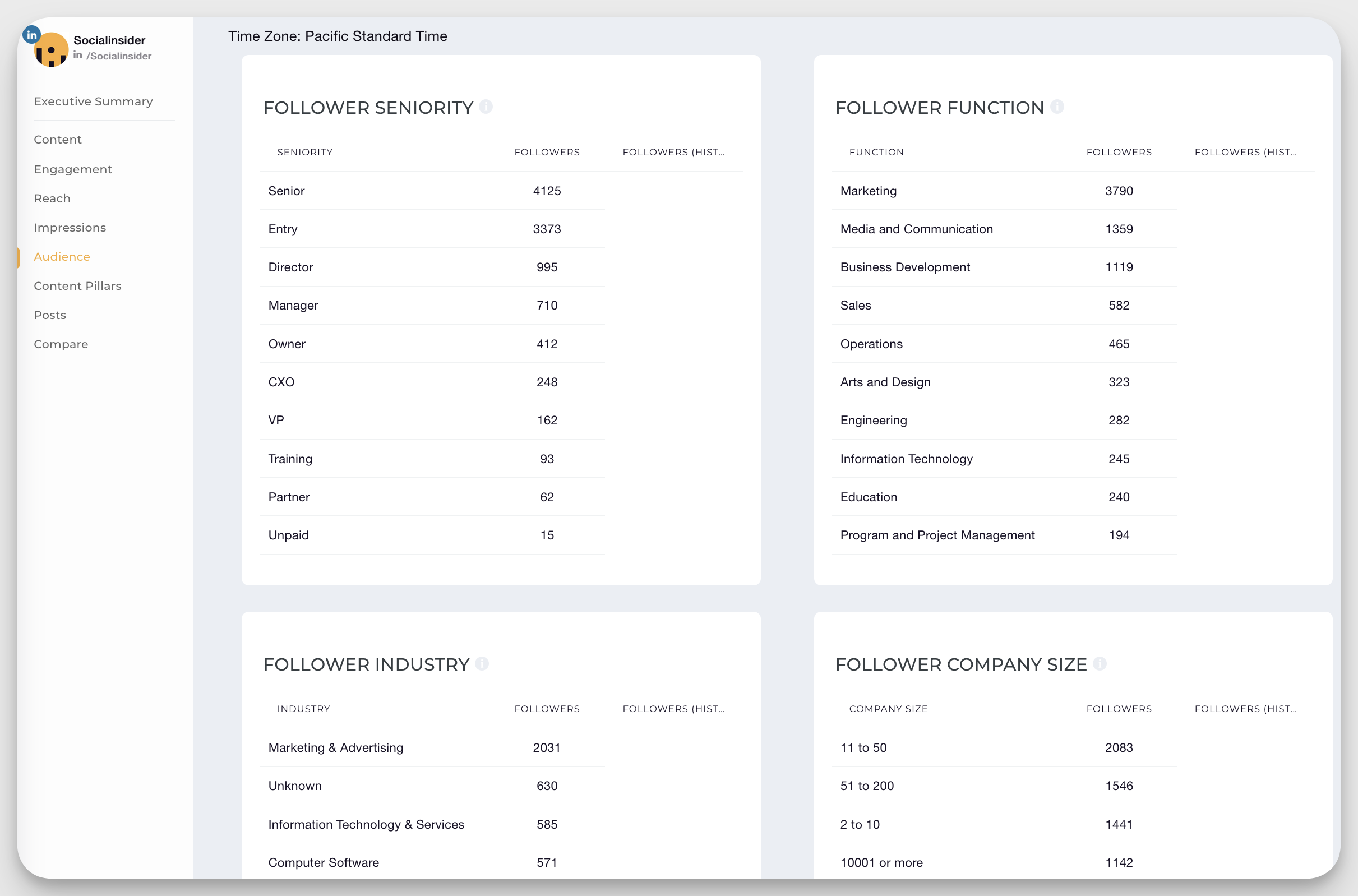This screenshot has height=896, width=1358.
Task: Click the Manager row
Action: (432, 306)
